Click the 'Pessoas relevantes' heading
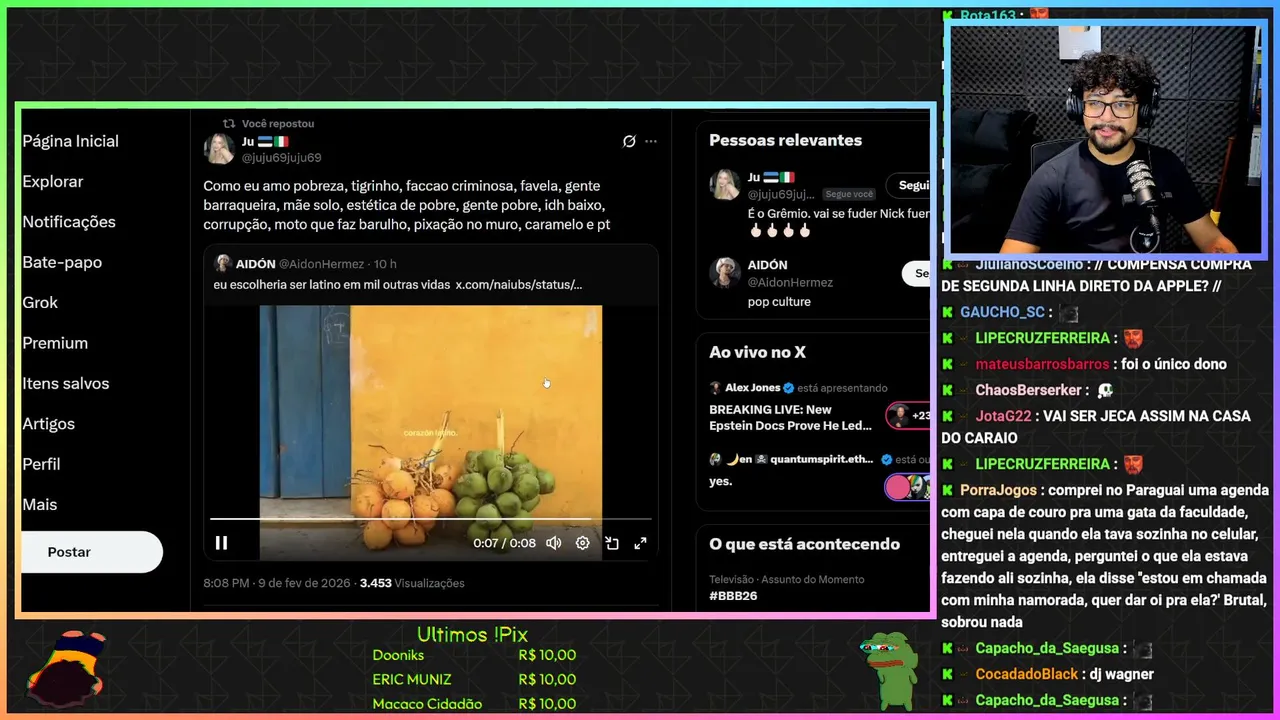This screenshot has width=1280, height=720. point(785,140)
